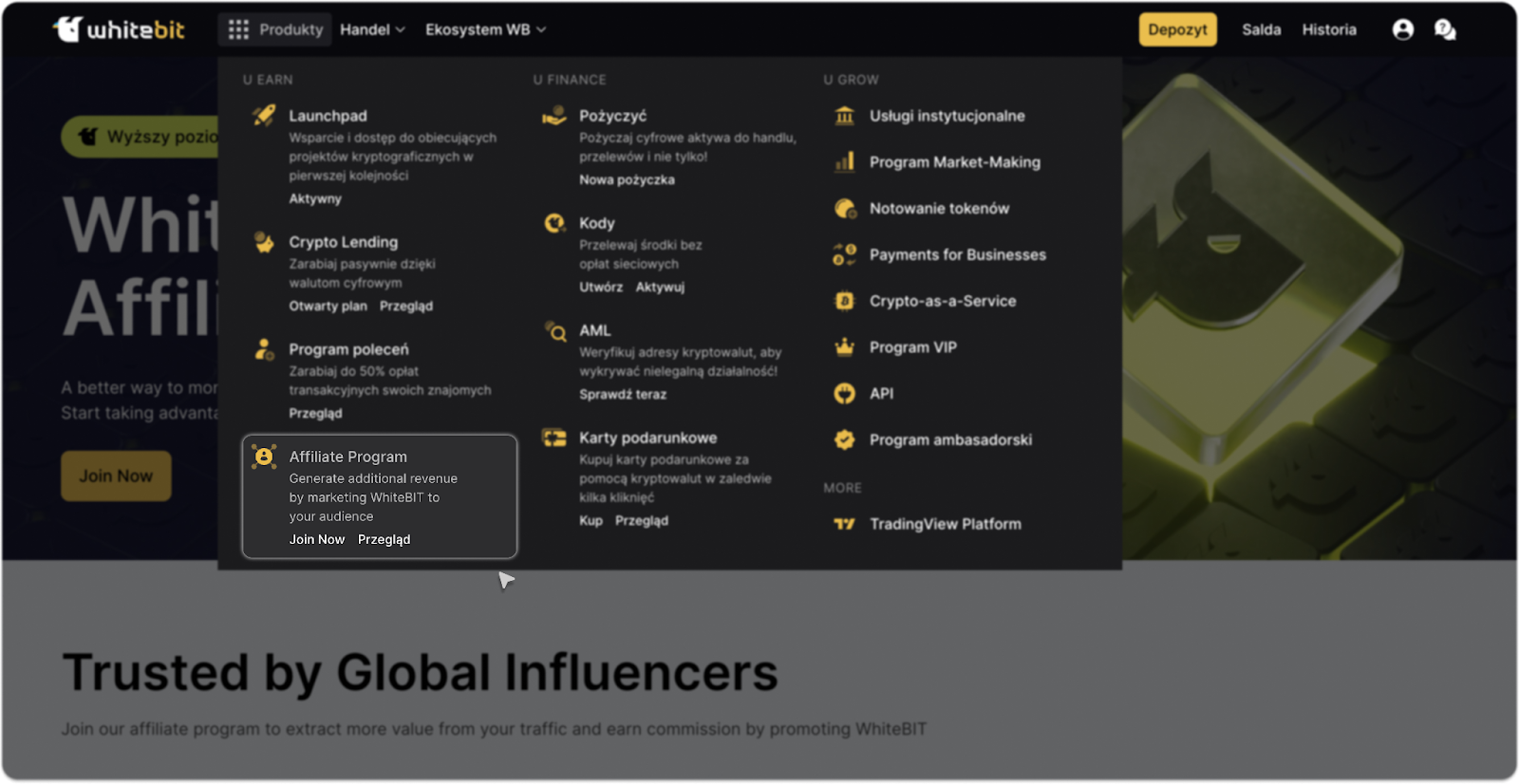This screenshot has height=784, width=1519.
Task: Click the Program VIP crown icon
Action: click(844, 347)
